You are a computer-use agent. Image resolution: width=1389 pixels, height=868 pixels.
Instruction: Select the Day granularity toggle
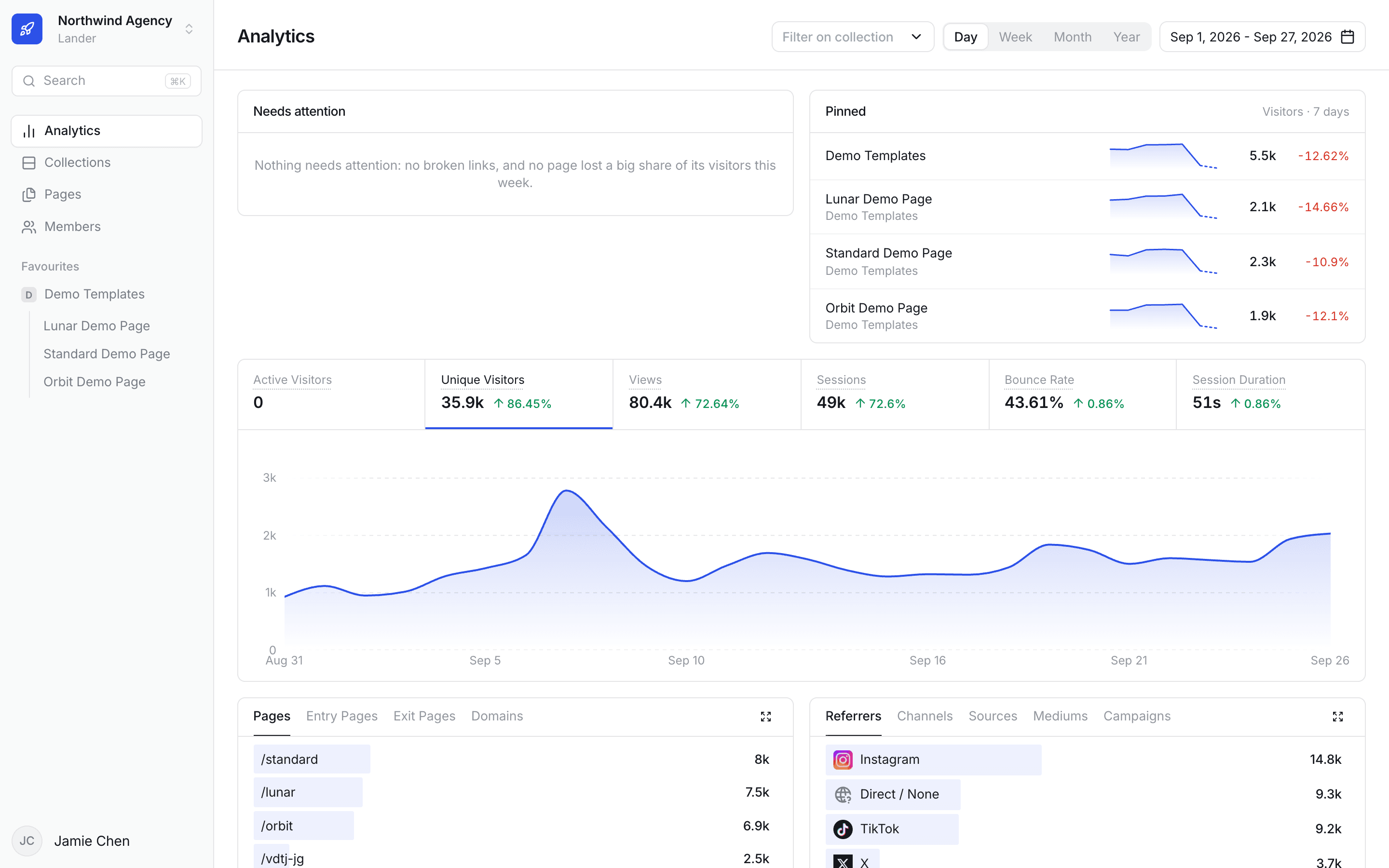coord(966,37)
